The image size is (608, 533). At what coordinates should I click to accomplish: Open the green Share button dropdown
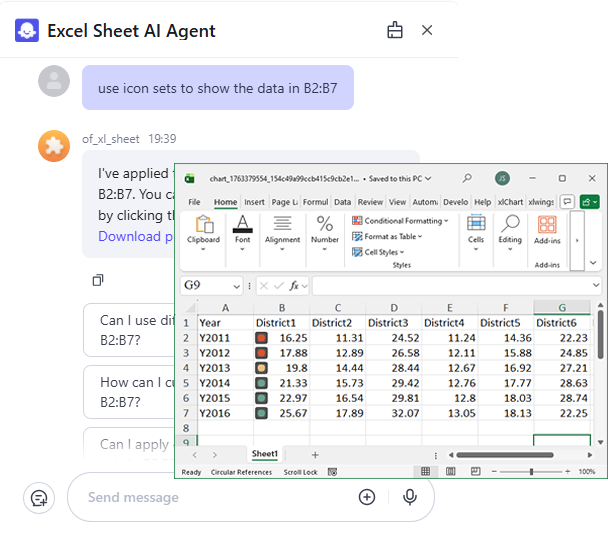coord(589,202)
